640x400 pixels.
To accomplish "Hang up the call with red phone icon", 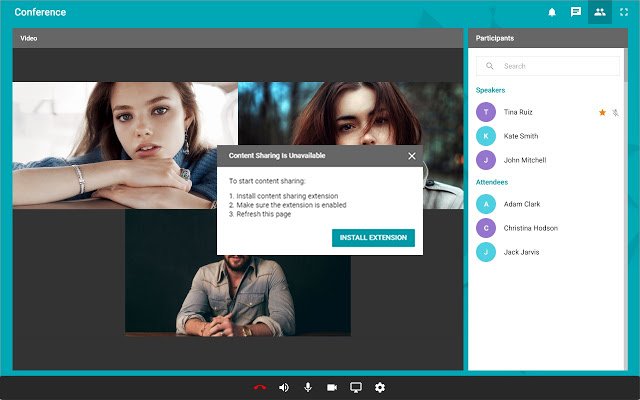I will (260, 387).
